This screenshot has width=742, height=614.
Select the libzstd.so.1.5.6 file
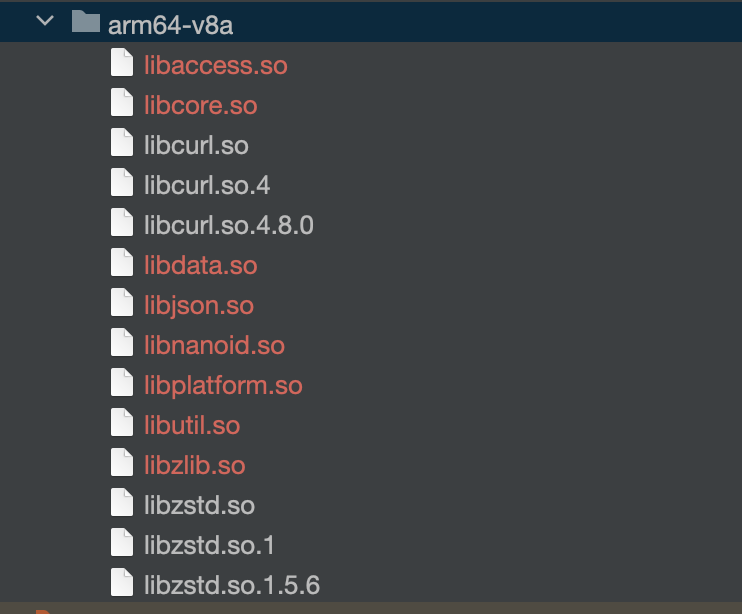tap(232, 585)
